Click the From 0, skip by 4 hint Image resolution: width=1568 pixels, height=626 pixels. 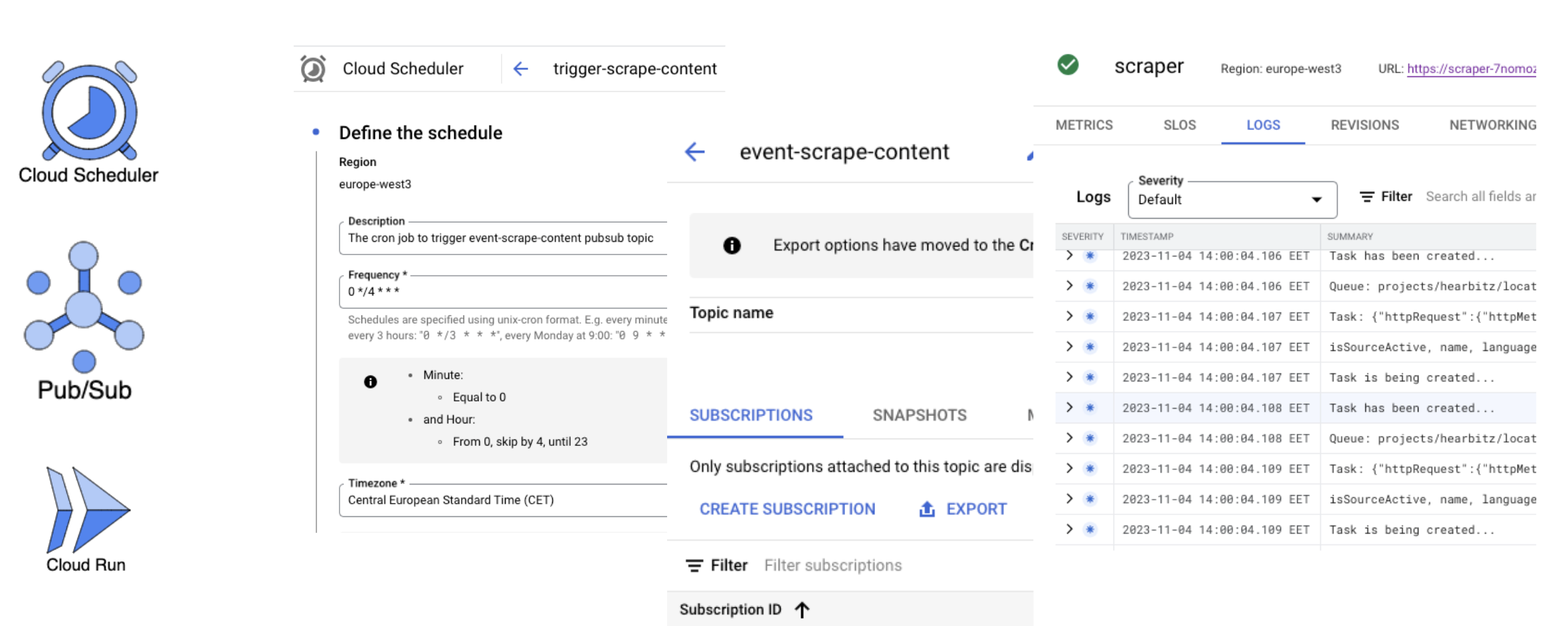click(x=520, y=441)
